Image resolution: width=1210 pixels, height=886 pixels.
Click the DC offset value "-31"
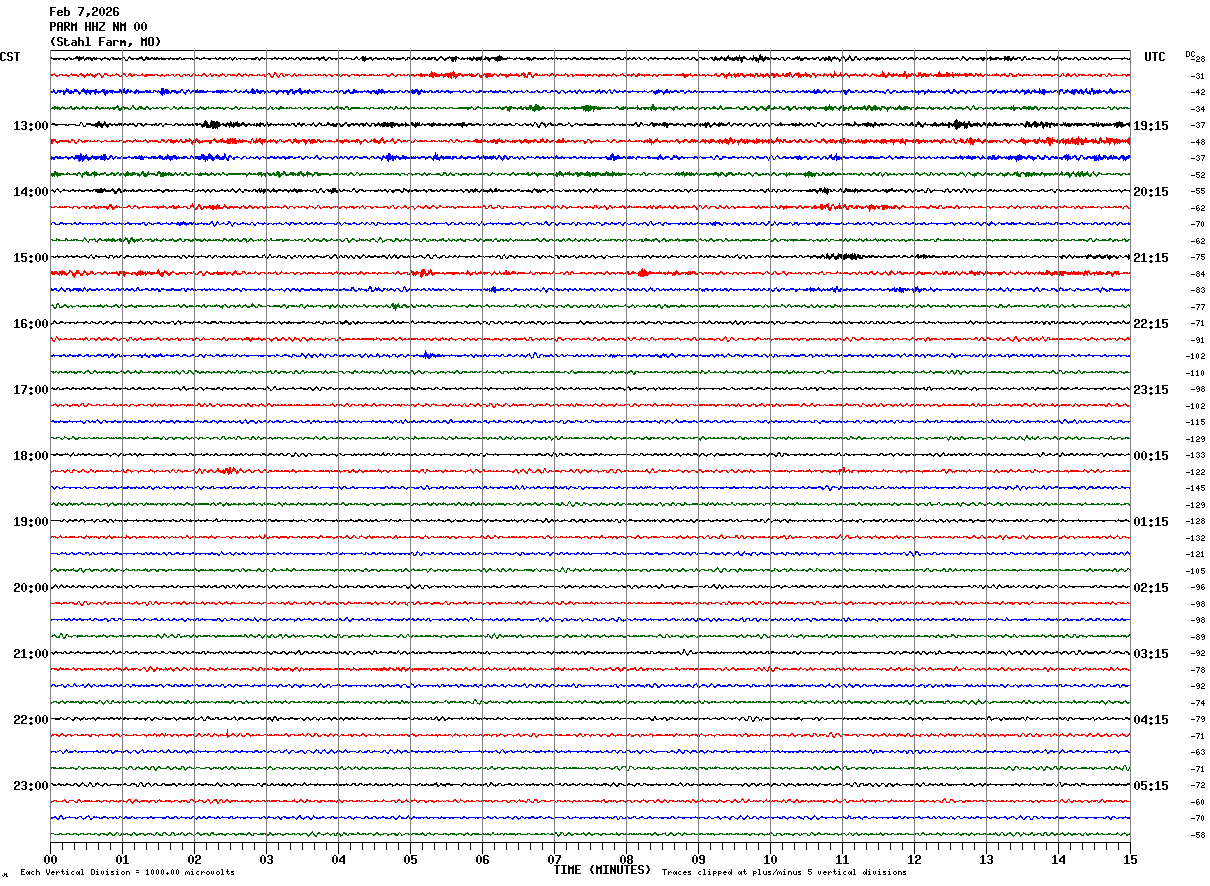1197,76
